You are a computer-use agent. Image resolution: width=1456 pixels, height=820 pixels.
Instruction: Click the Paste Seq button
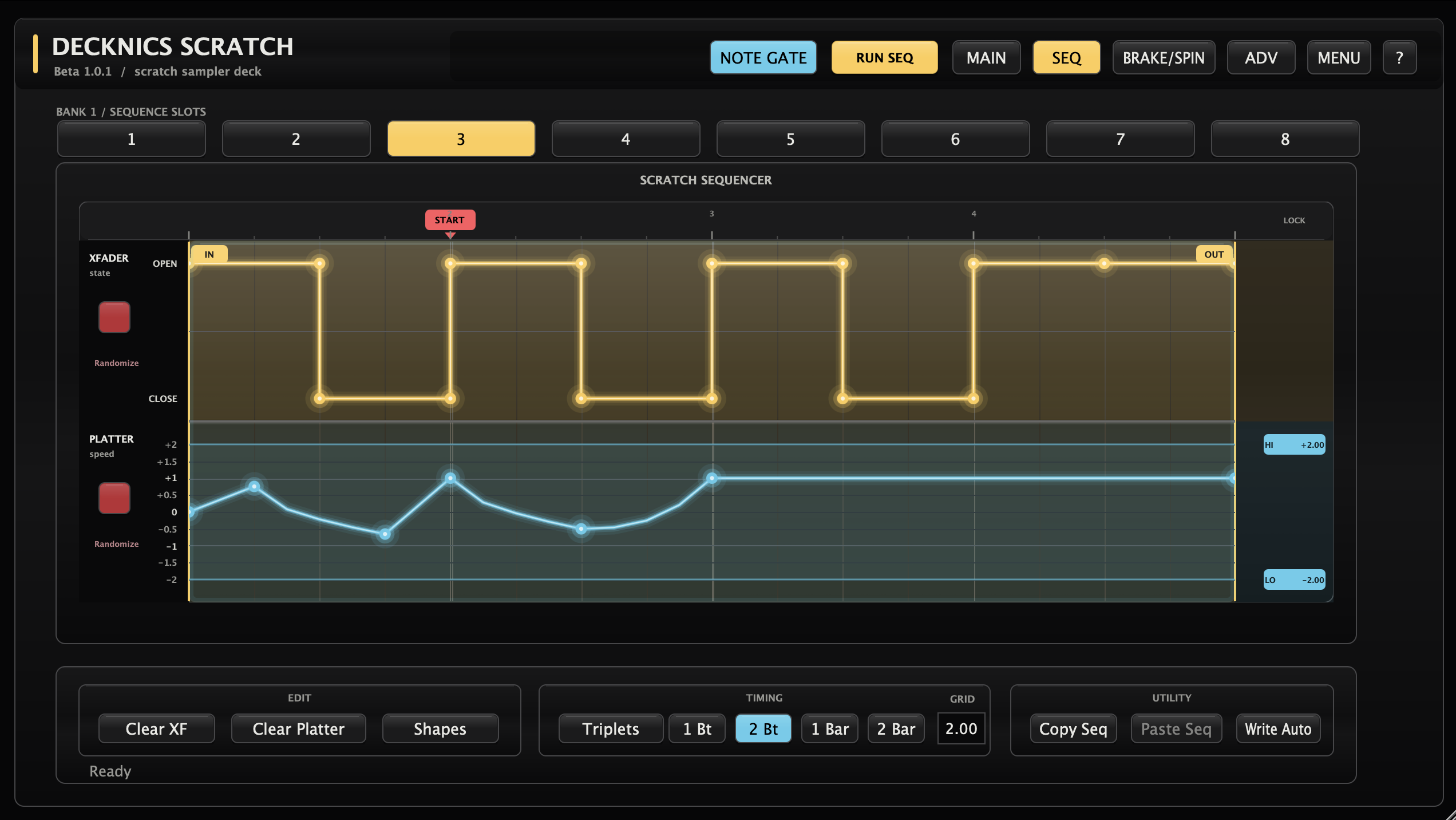[x=1176, y=729]
